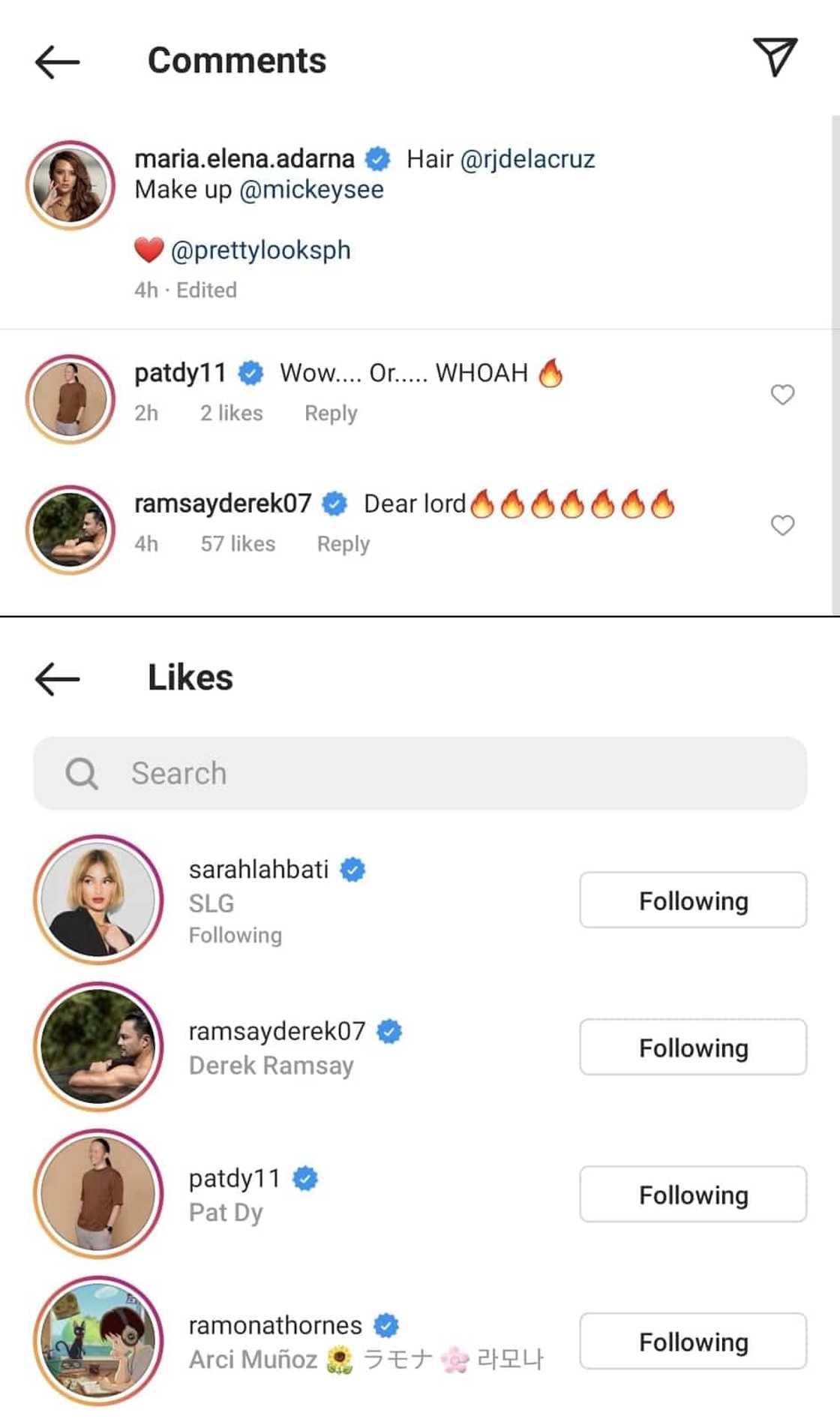
Task: View sarahlahbati's profile photo story
Action: click(x=98, y=900)
